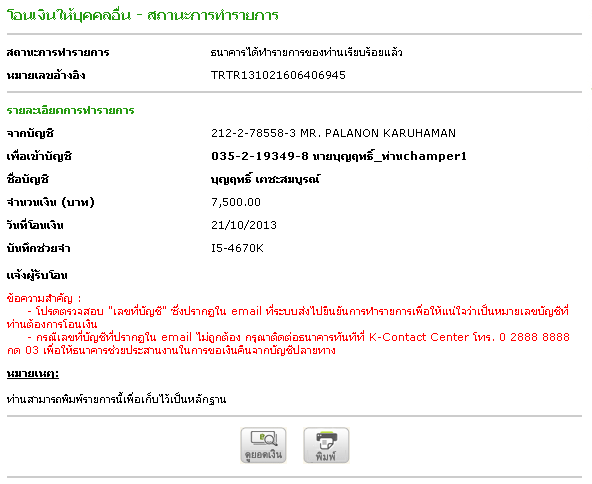The image size is (592, 484).
Task: Click the memo value I5-4670K
Action: coord(237,248)
